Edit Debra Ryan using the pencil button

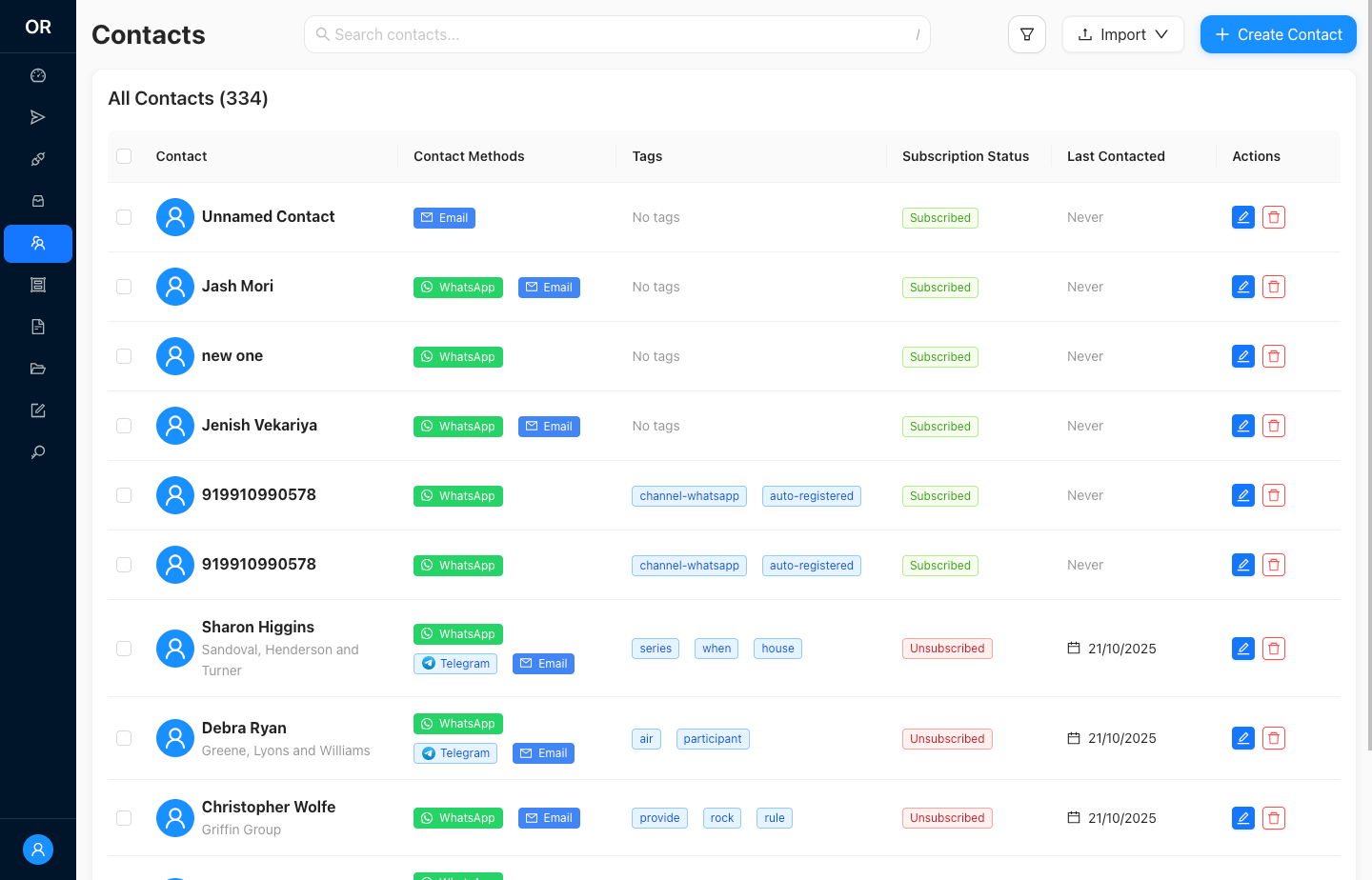tap(1242, 738)
